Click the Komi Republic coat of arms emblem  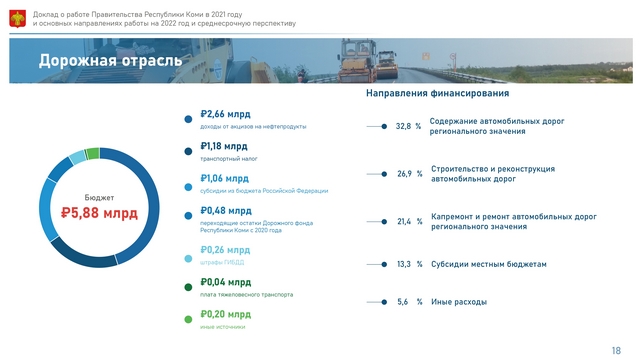[x=18, y=19]
